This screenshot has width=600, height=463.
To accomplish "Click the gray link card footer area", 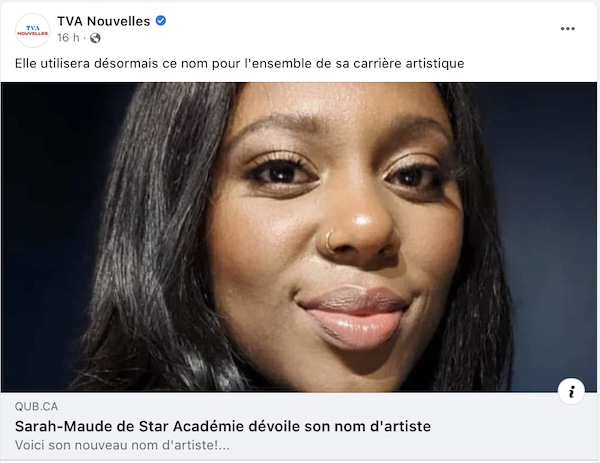I will click(x=299, y=426).
